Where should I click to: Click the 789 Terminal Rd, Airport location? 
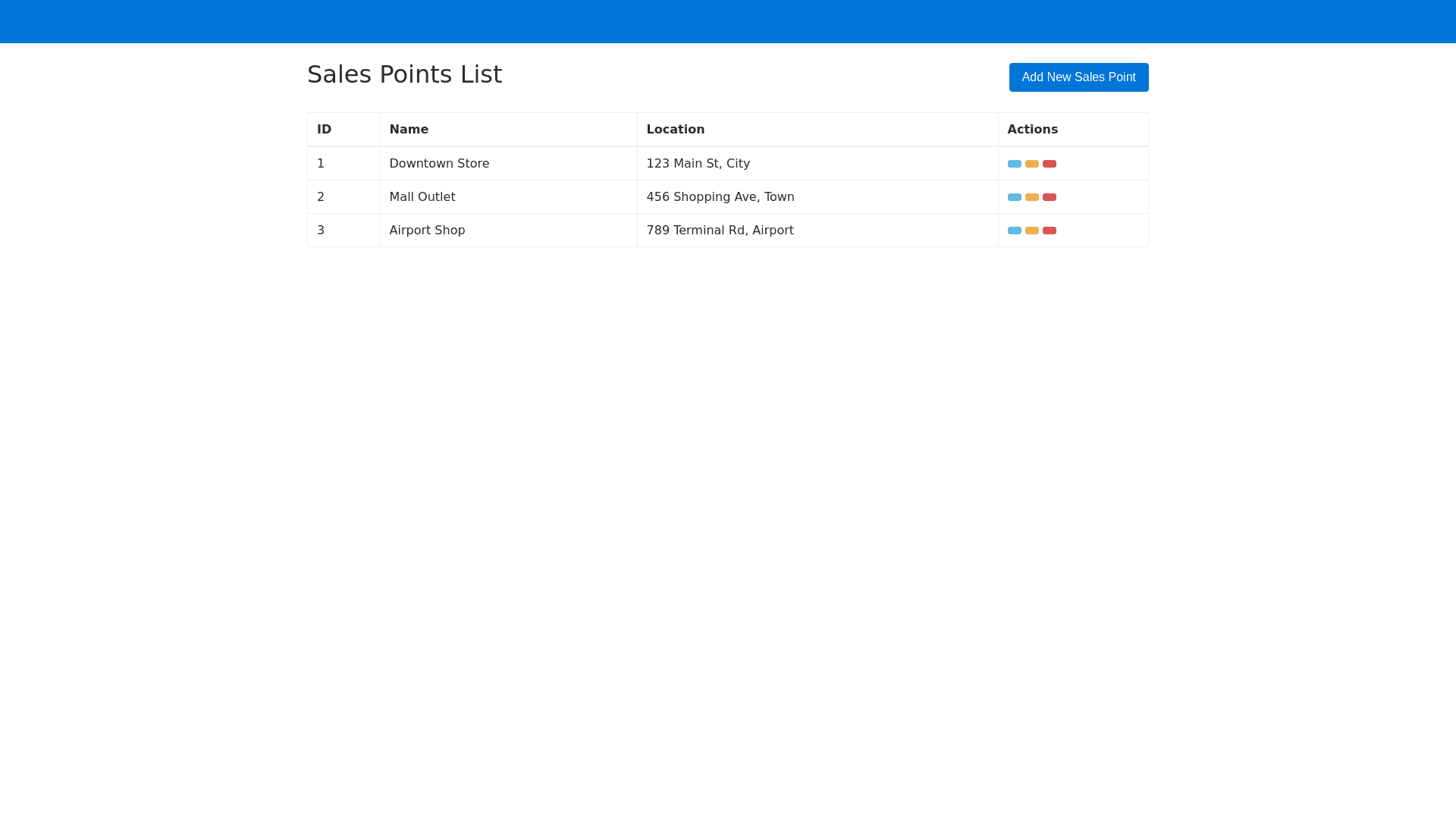(x=720, y=231)
